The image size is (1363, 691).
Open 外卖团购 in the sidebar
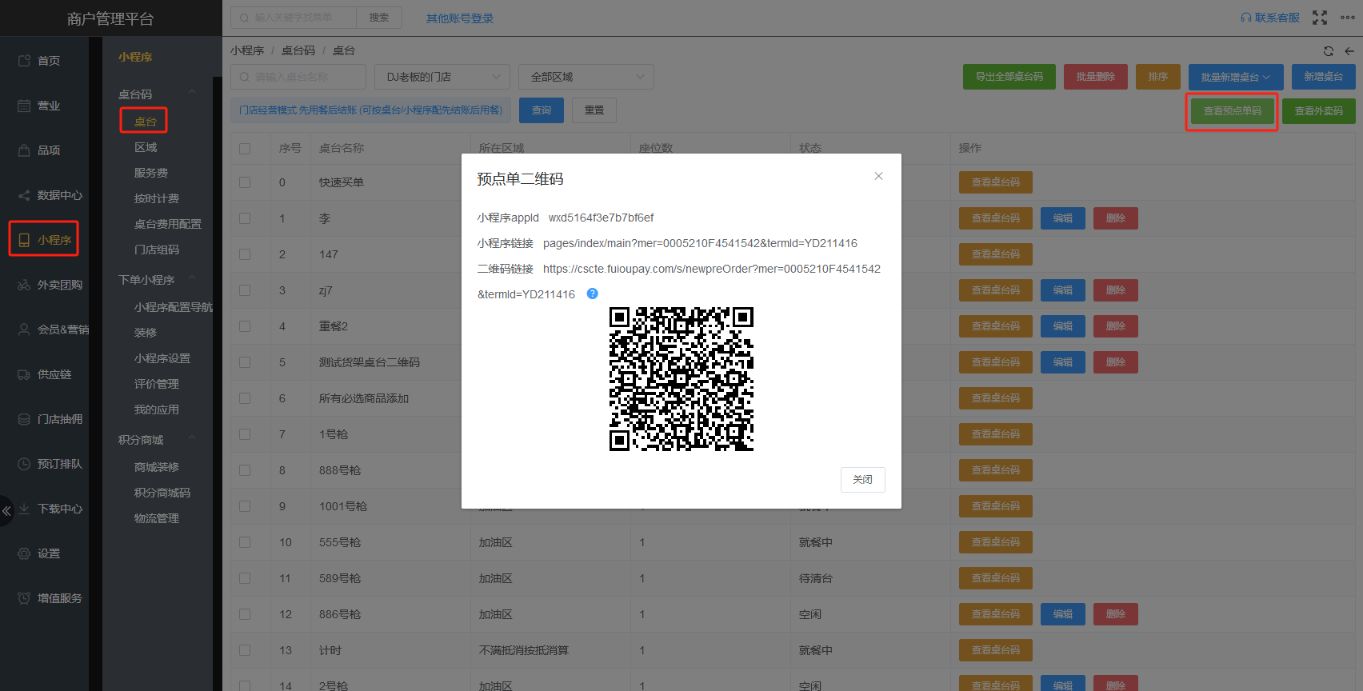point(50,285)
